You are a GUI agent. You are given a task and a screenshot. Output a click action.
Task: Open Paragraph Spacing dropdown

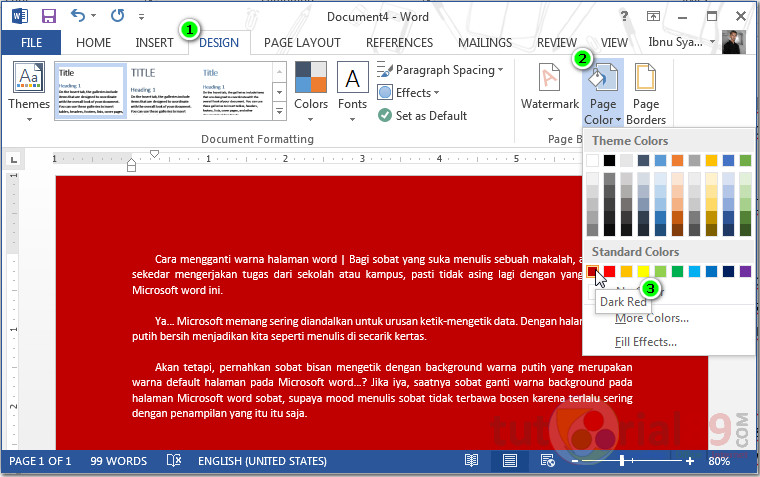(441, 70)
